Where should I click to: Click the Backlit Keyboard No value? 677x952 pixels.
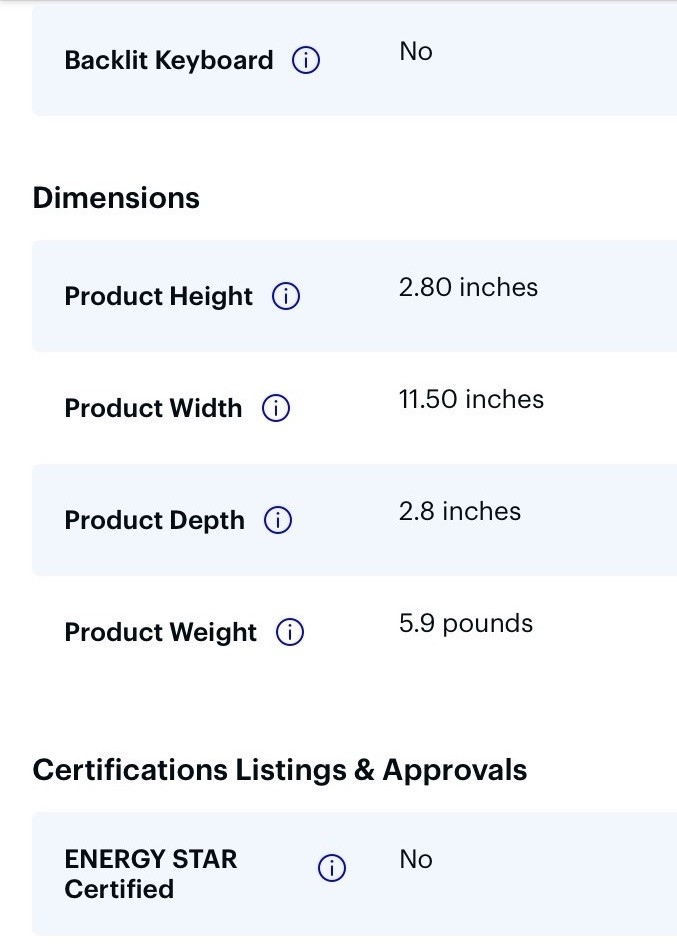tap(416, 52)
